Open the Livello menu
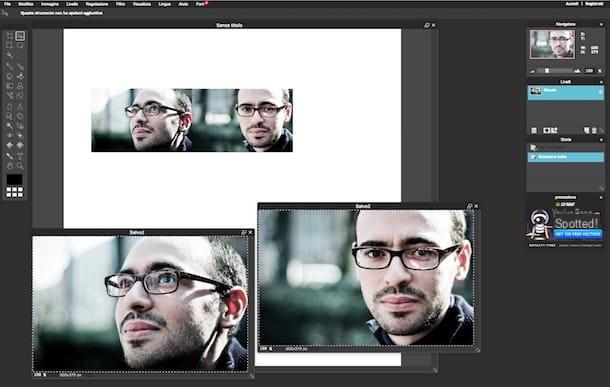The image size is (610, 387). tap(72, 4)
